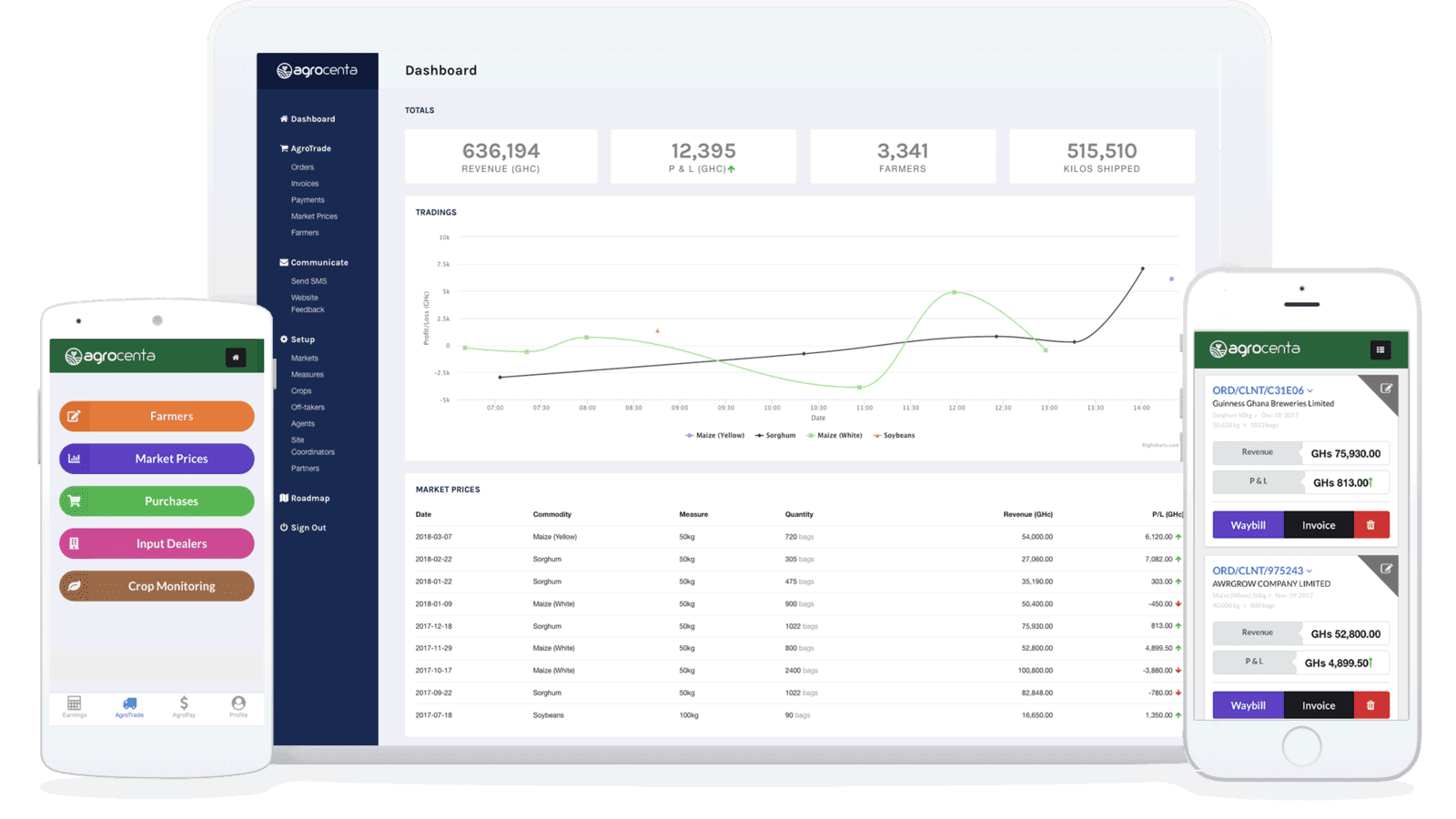The height and width of the screenshot is (819, 1456).
Task: Click the edit icon on Guinness Ghana order card
Action: tap(1386, 389)
